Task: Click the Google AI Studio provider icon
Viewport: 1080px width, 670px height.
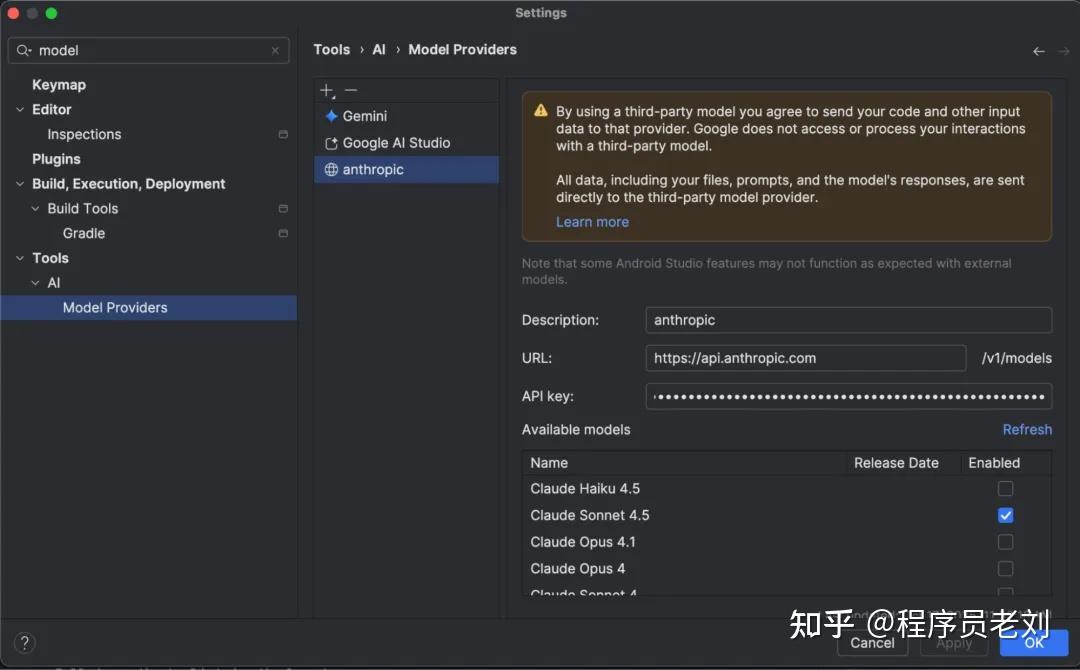Action: pyautogui.click(x=331, y=143)
